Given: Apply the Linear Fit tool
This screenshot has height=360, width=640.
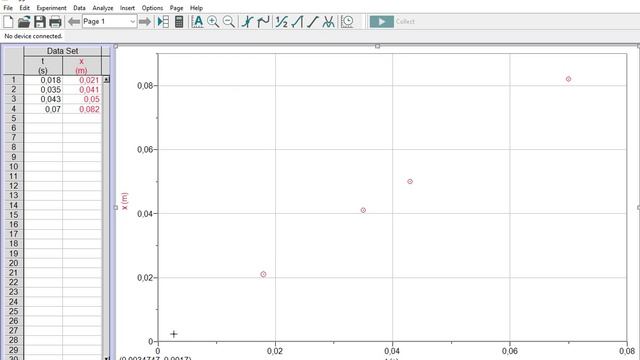Looking at the screenshot, I should point(313,22).
